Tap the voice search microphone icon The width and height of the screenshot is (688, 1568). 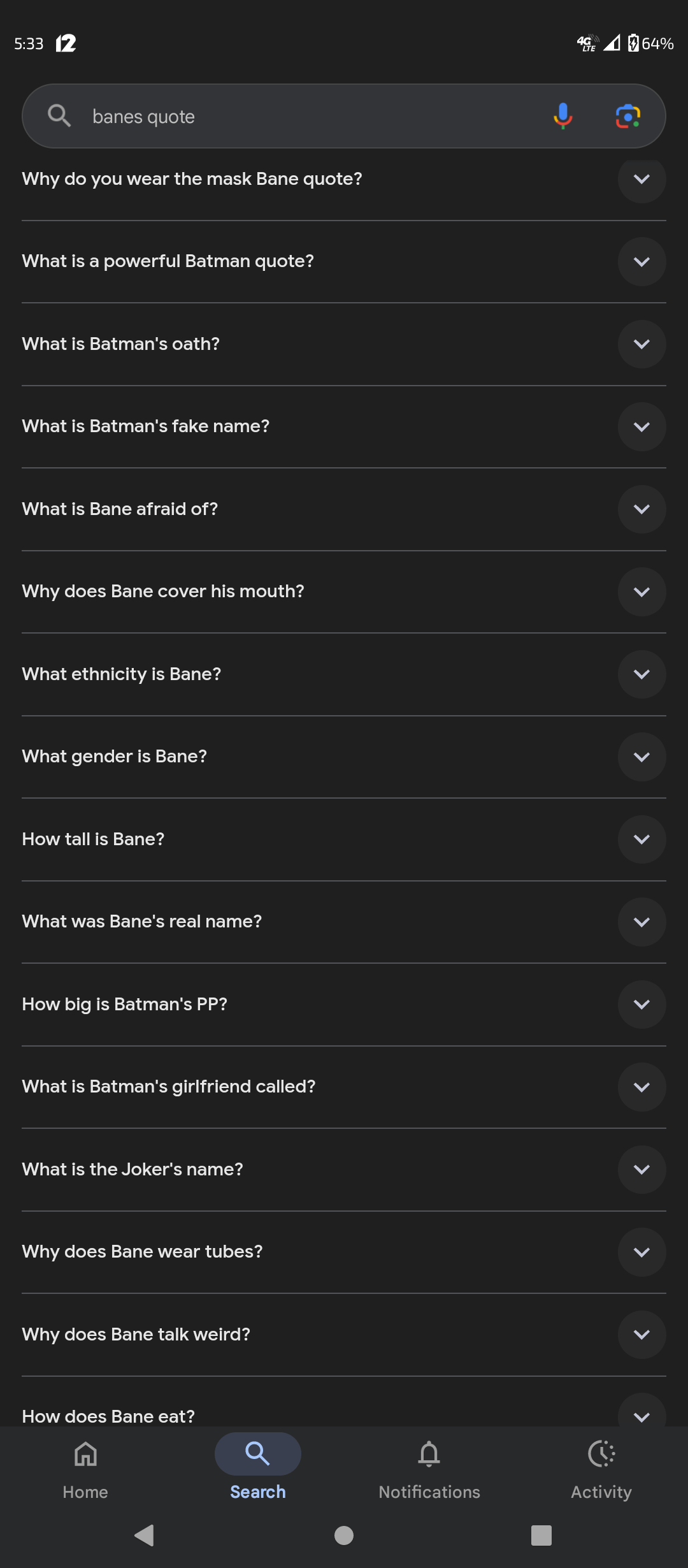[x=563, y=116]
